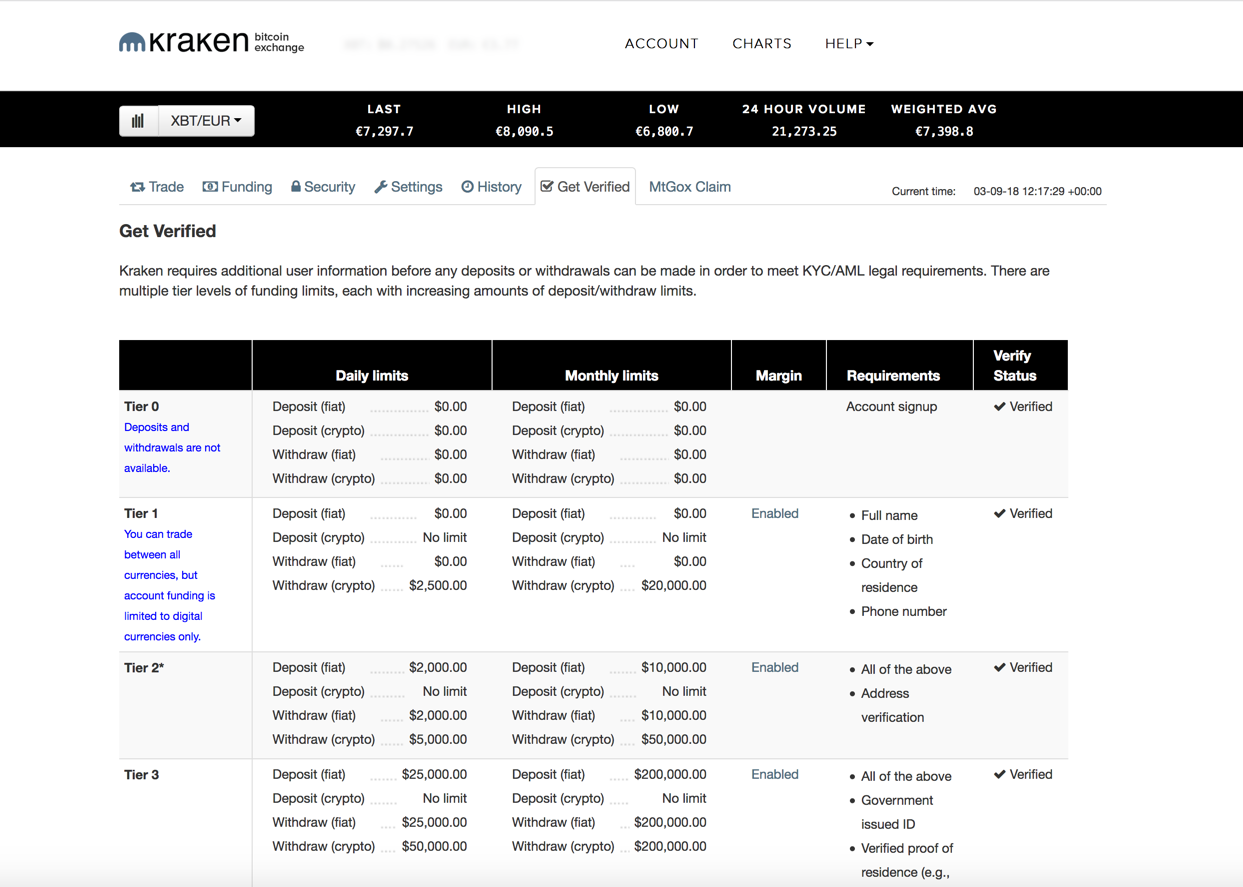Viewport: 1243px width, 887px height.
Task: Click the Get Verified page heading
Action: 168,231
